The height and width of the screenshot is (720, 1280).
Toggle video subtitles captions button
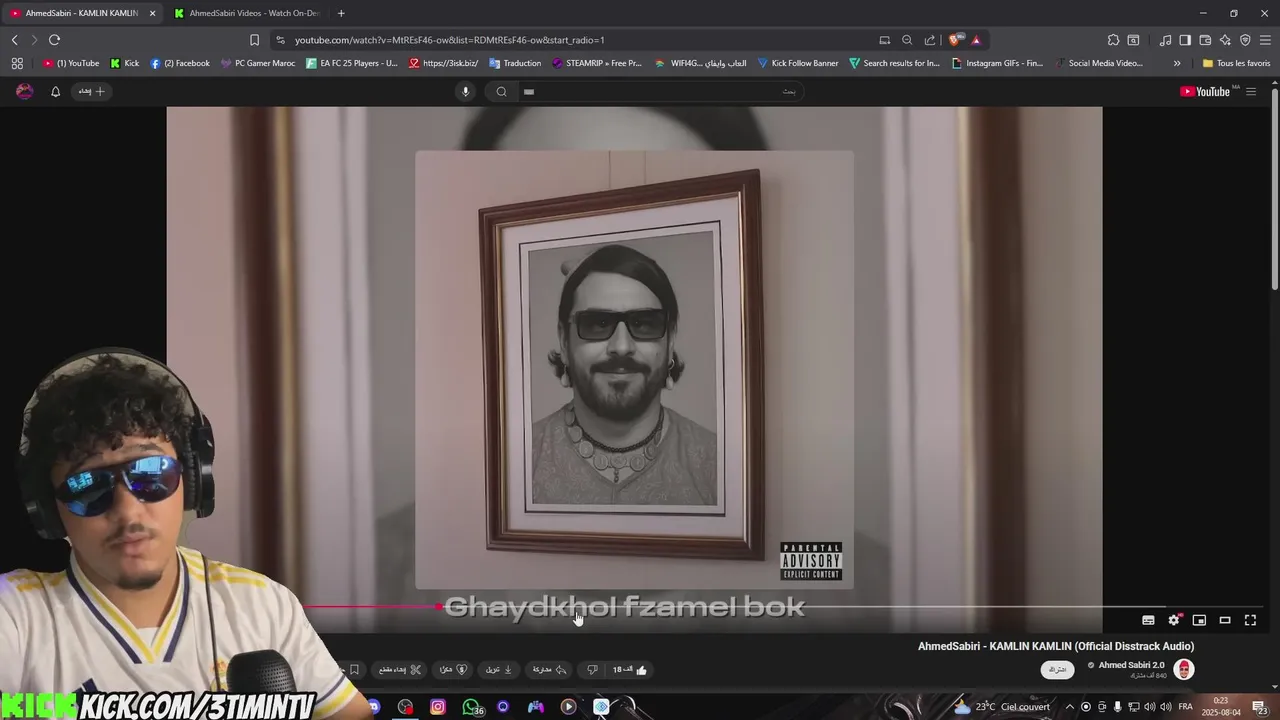(1148, 620)
